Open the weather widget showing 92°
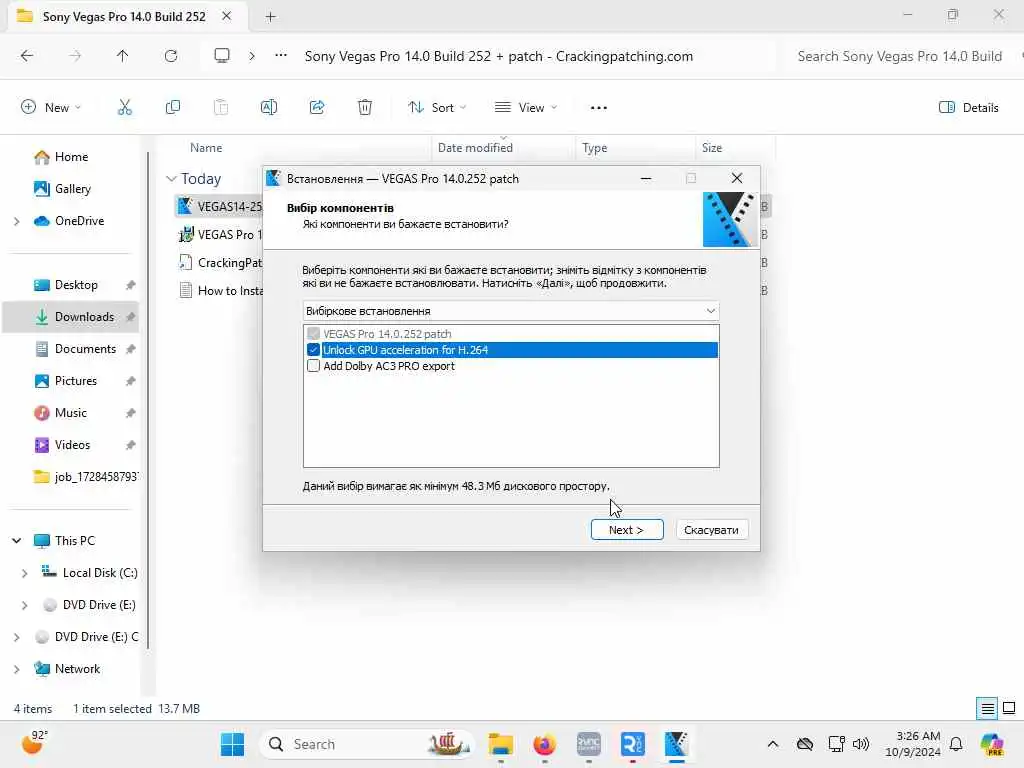1024x768 pixels. click(34, 743)
